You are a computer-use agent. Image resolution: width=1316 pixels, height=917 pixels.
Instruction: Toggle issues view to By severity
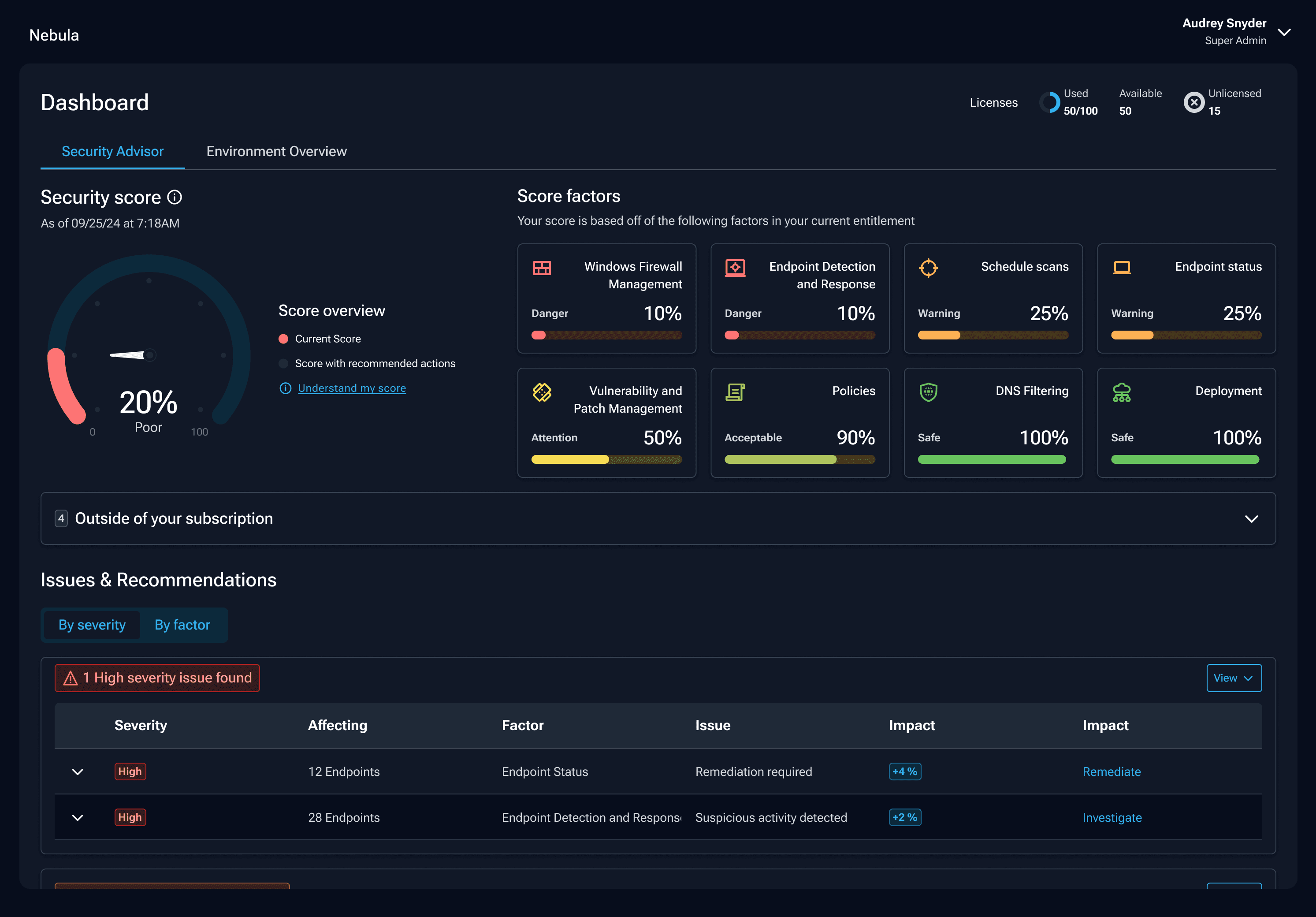[x=92, y=625]
